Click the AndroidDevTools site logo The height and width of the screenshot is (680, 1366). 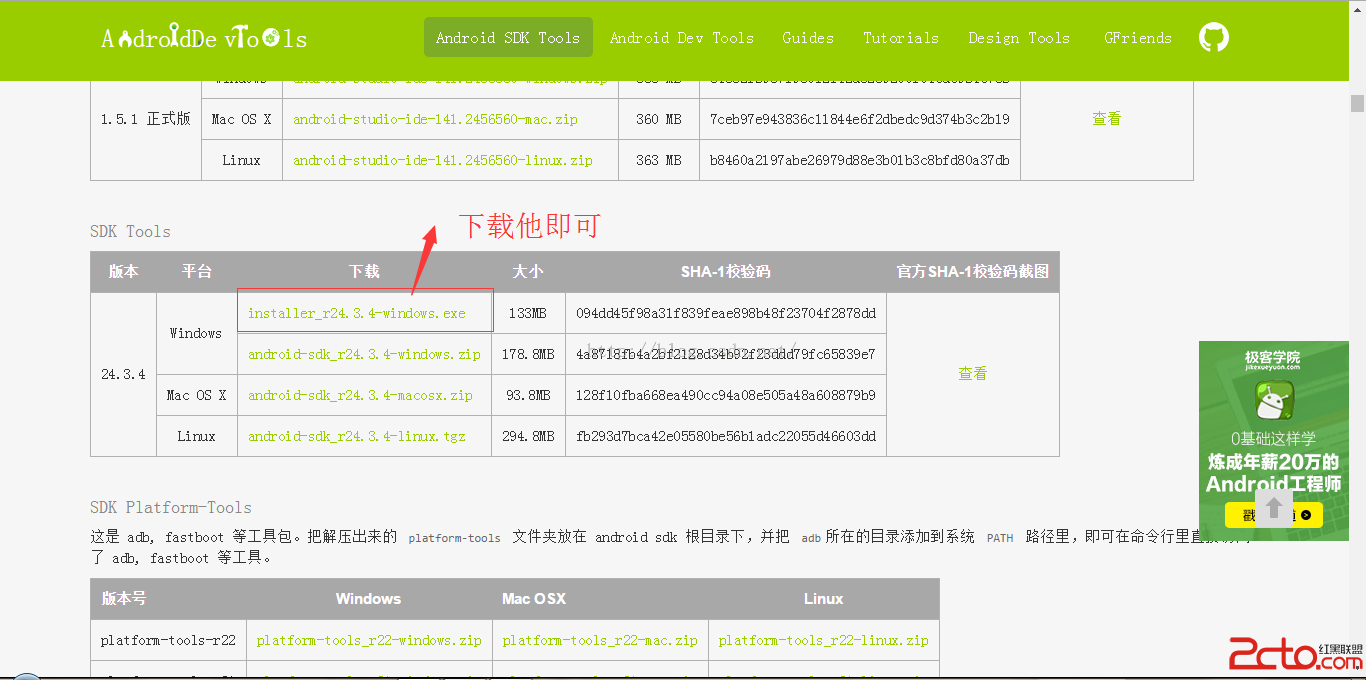(204, 38)
